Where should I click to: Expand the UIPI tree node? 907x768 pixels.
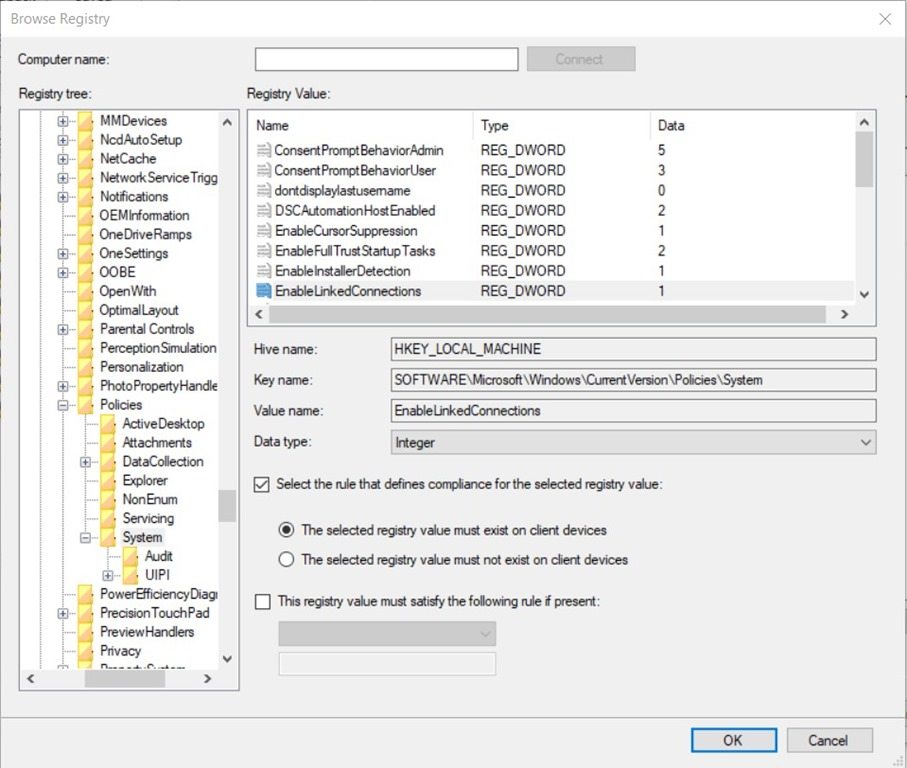pyautogui.click(x=108, y=575)
